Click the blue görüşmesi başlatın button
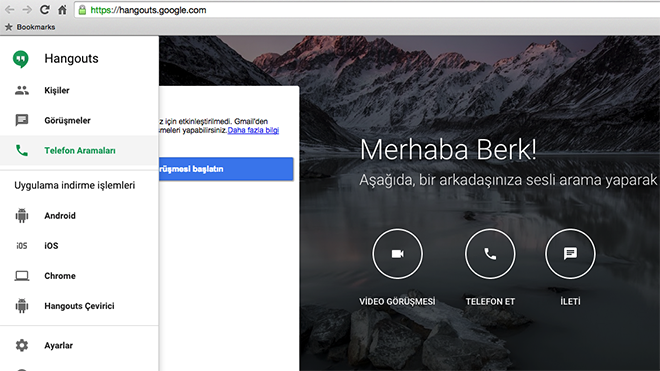Screen dimensions: 660x371 (x=226, y=169)
